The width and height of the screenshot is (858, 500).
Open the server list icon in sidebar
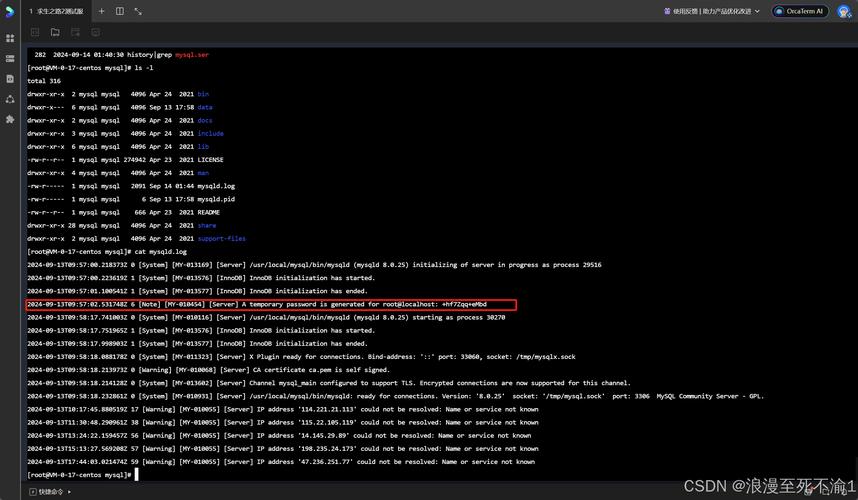pyautogui.click(x=10, y=59)
